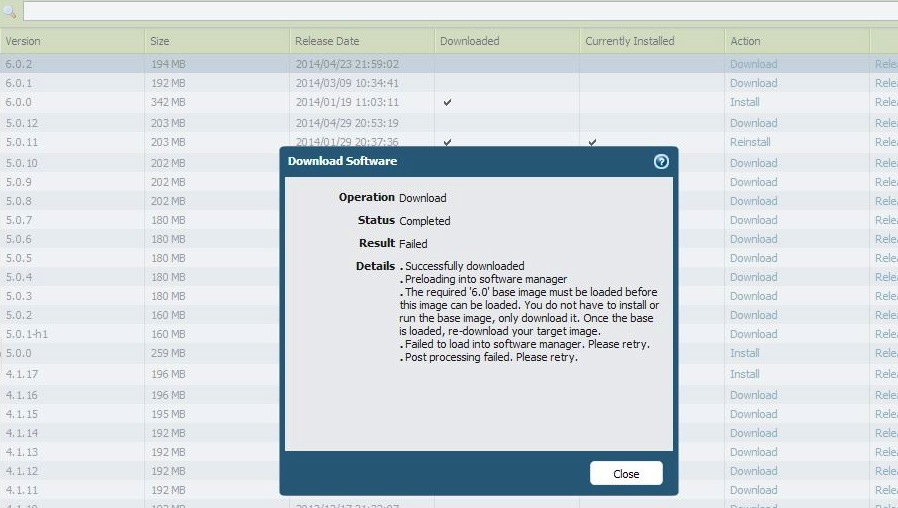Download version 4.1.16
898x508 pixels.
point(754,395)
